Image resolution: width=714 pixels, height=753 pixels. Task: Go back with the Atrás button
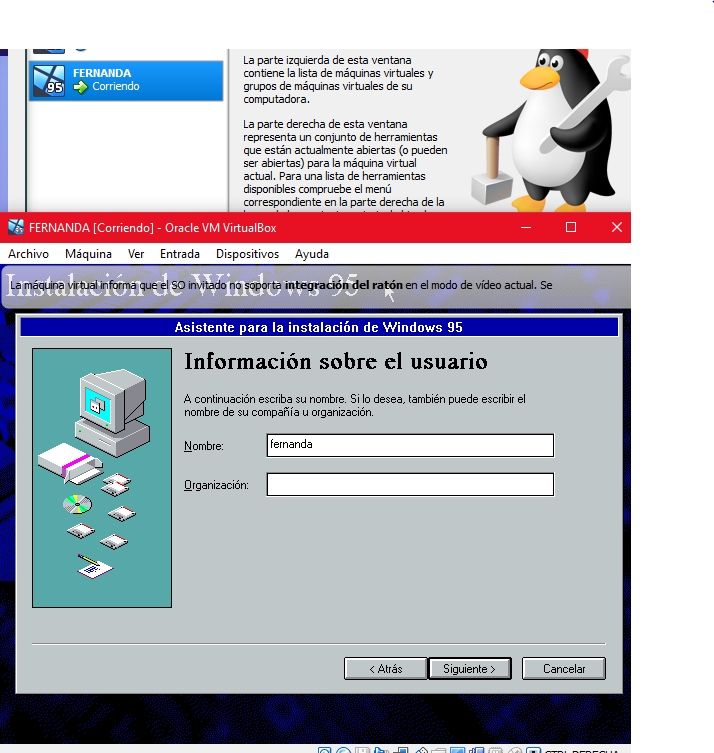pyautogui.click(x=386, y=668)
